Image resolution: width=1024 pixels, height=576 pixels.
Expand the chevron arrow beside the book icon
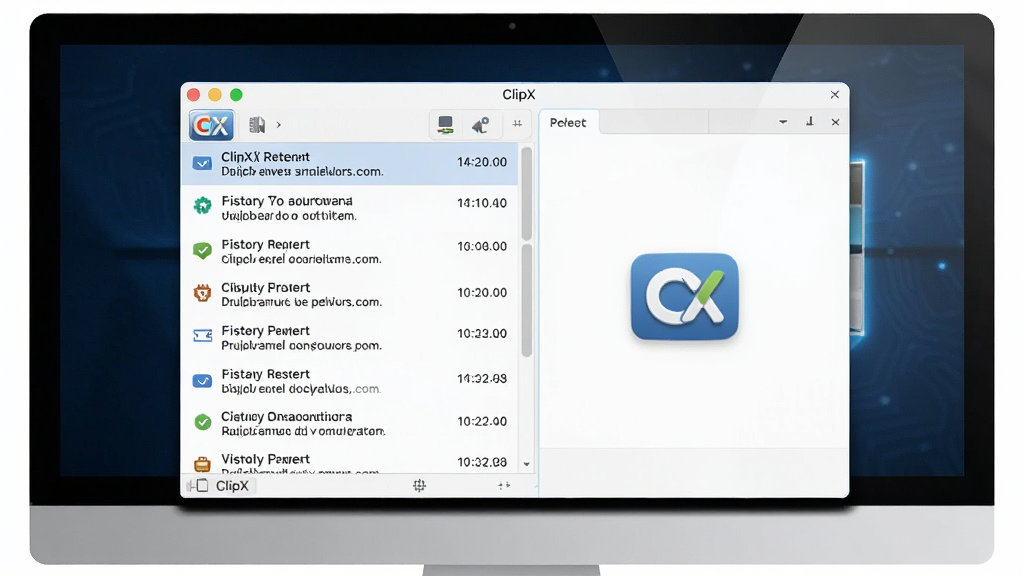[279, 124]
